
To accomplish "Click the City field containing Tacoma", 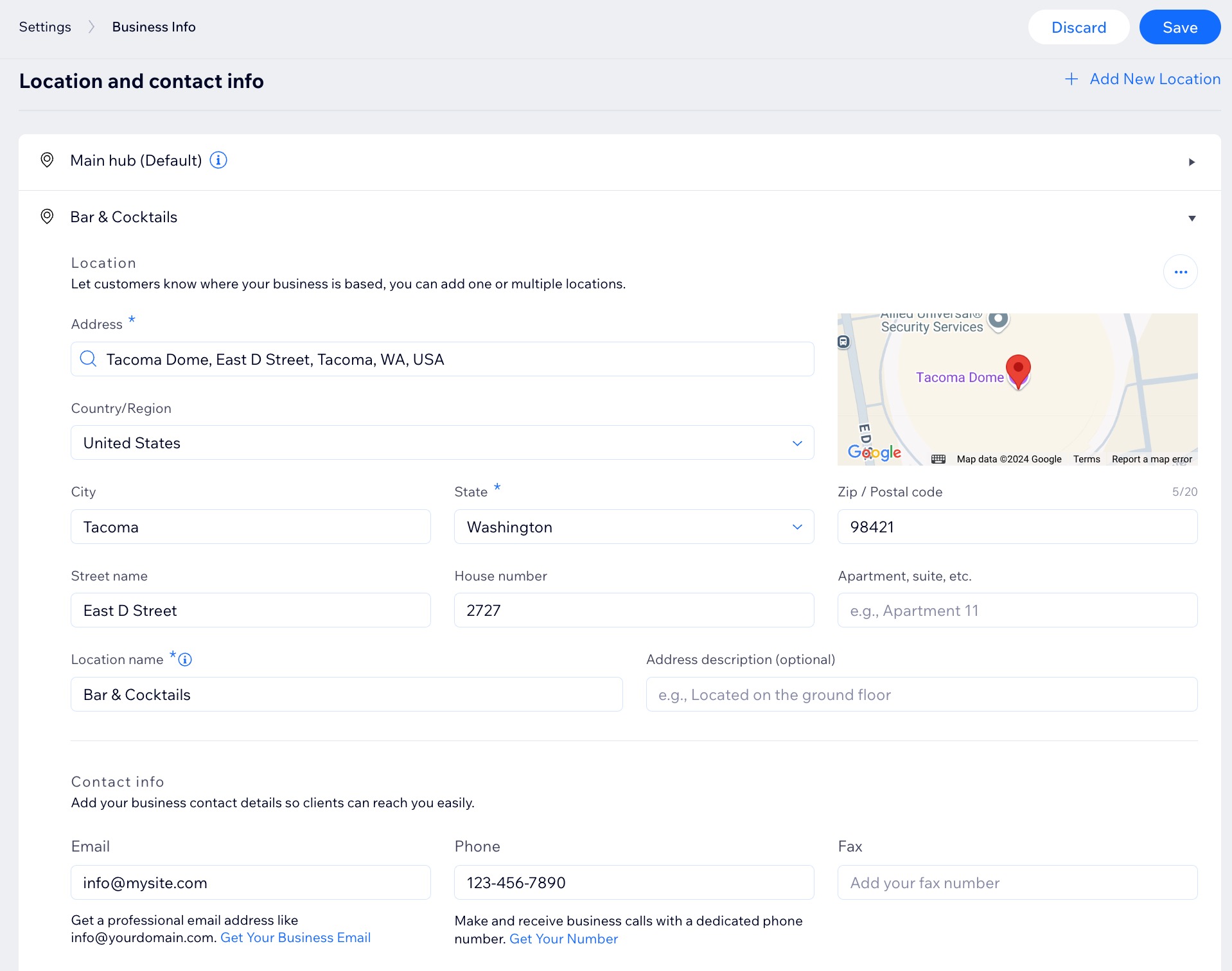I will pos(251,527).
